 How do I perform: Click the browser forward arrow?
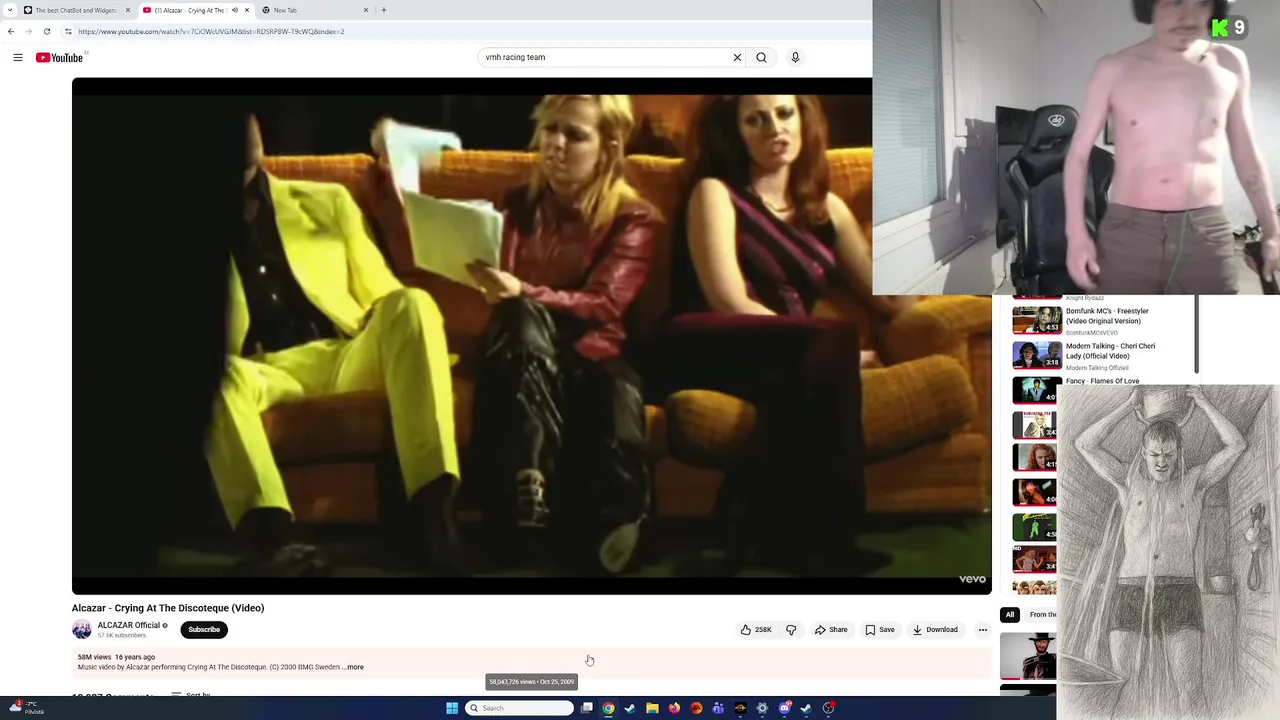(x=28, y=31)
